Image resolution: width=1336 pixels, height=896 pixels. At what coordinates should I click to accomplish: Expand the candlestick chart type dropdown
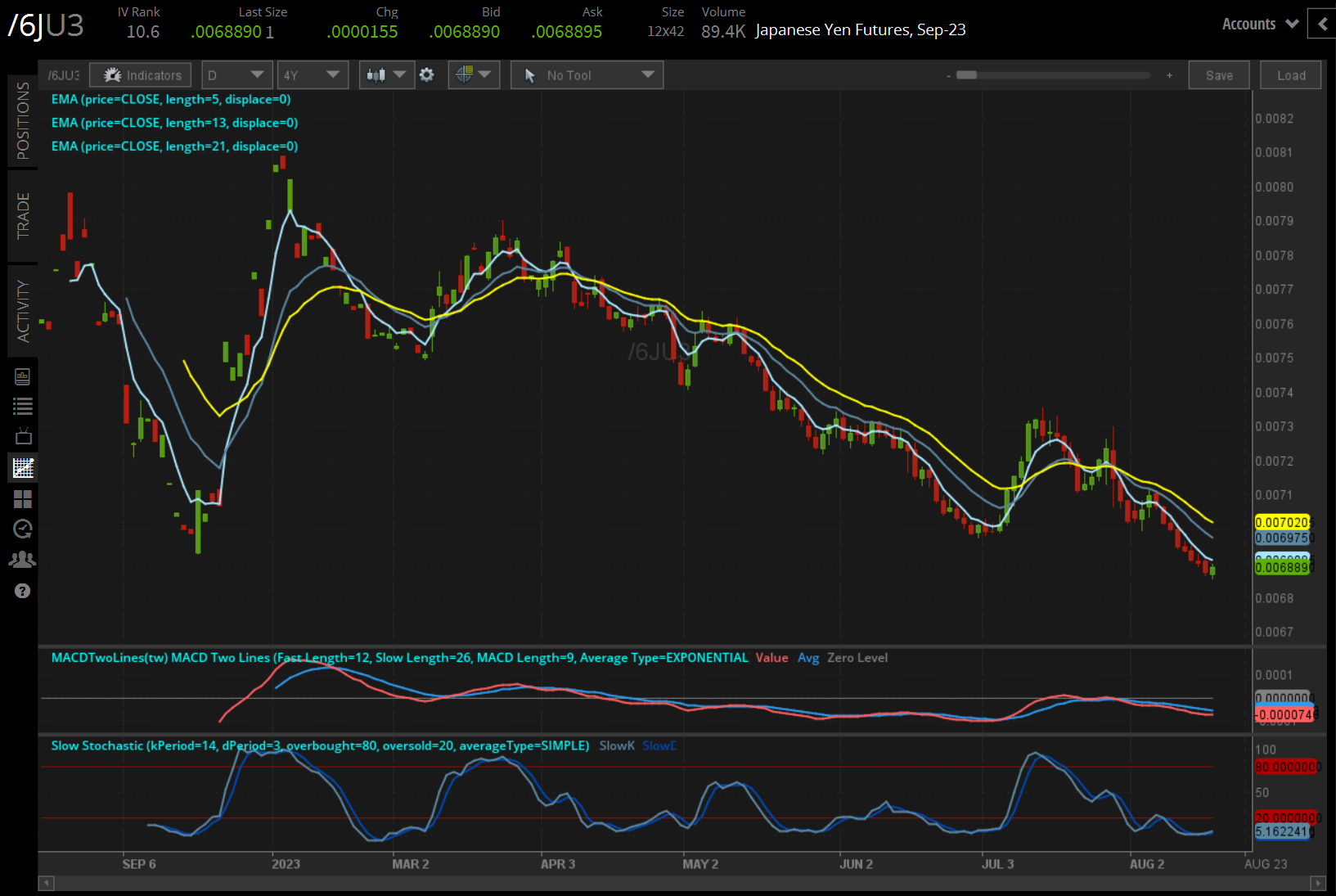coord(385,75)
